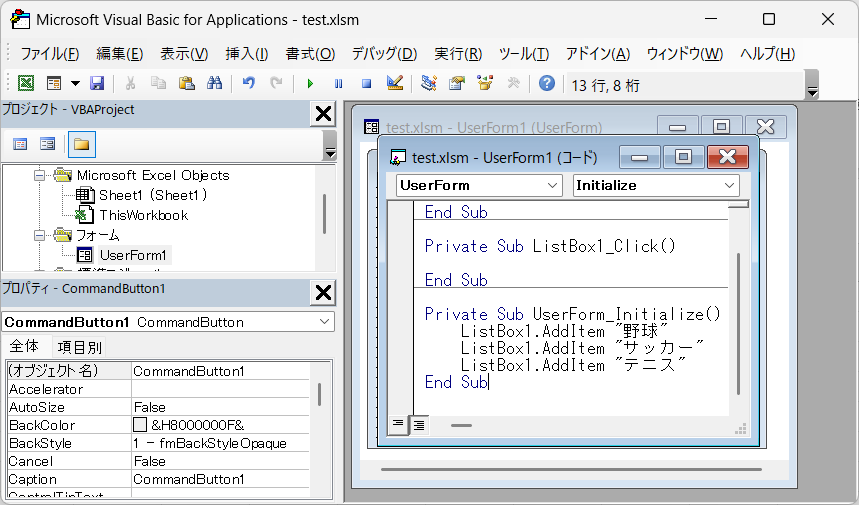Open Find with the binoculars icon
859x505 pixels.
click(214, 83)
